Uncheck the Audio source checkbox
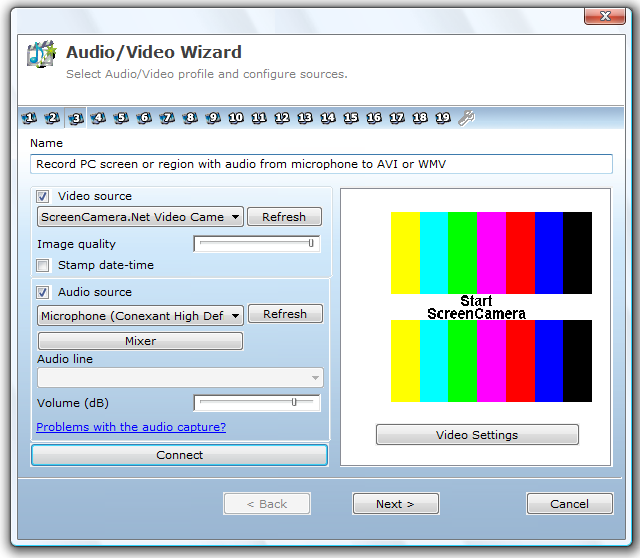Screen dimensions: 640x558 [x=43, y=293]
